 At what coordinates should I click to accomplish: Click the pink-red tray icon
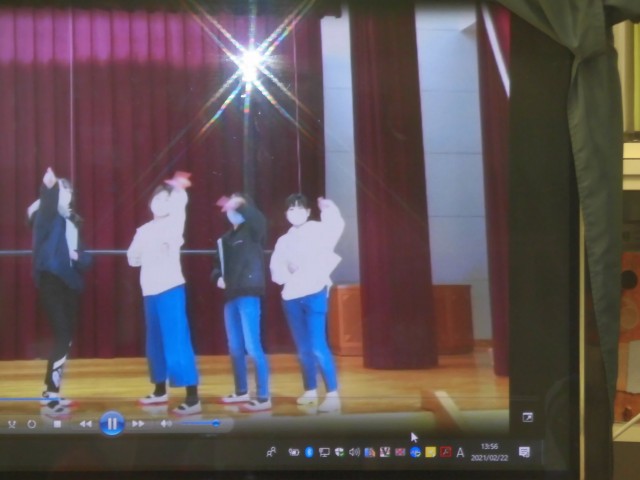[400, 452]
